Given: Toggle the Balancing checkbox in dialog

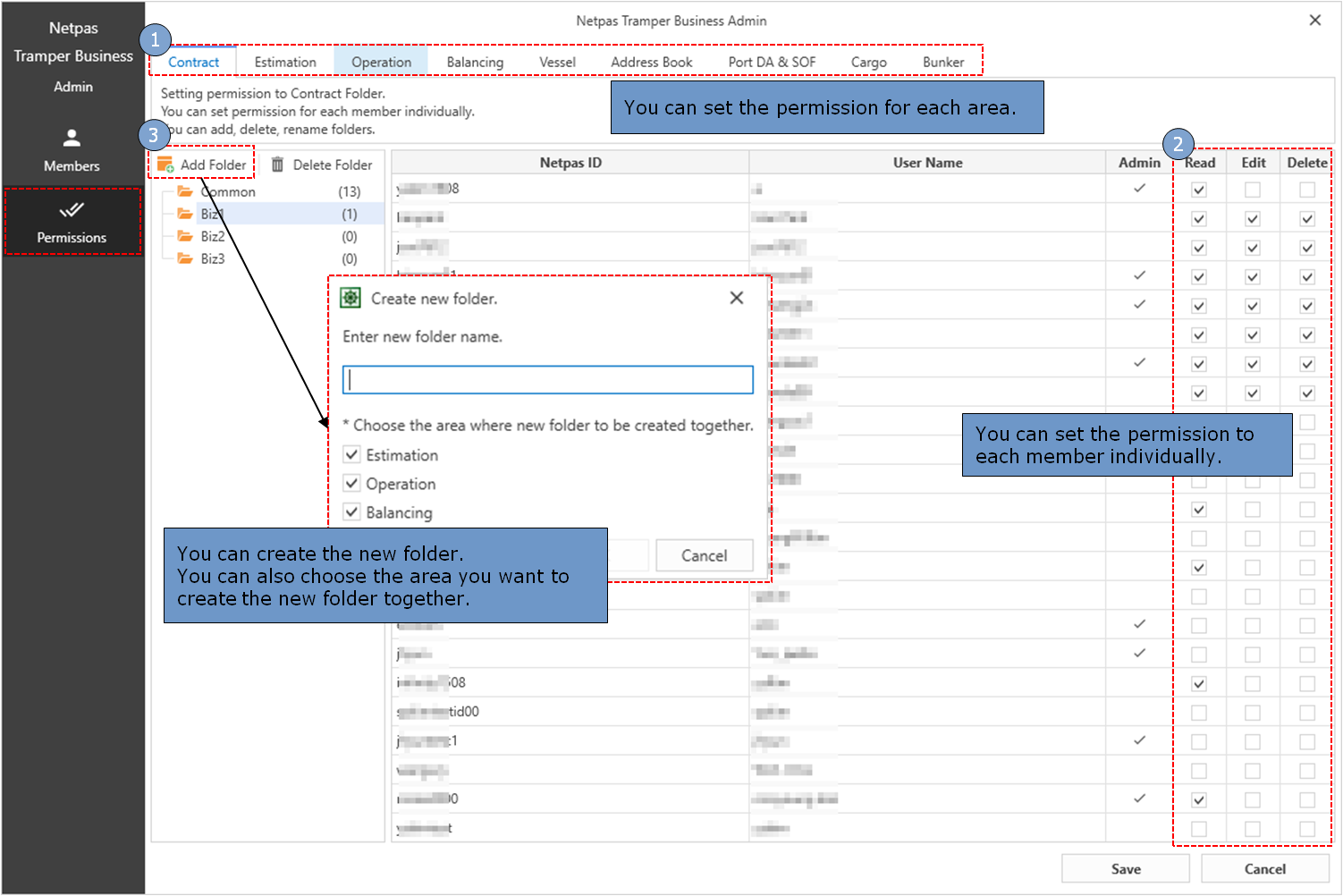Looking at the screenshot, I should coord(352,511).
